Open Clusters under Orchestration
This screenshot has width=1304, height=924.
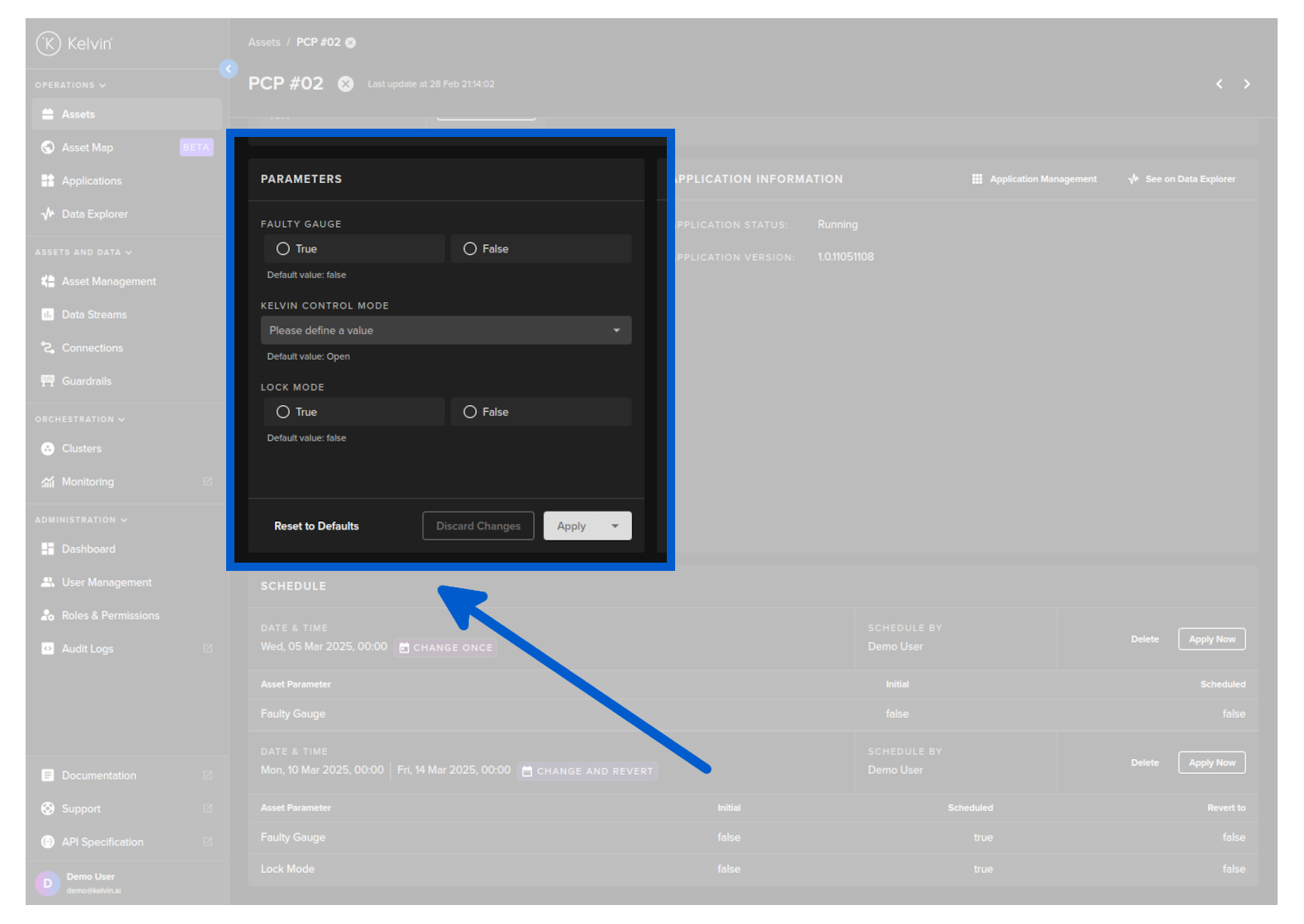click(x=81, y=449)
